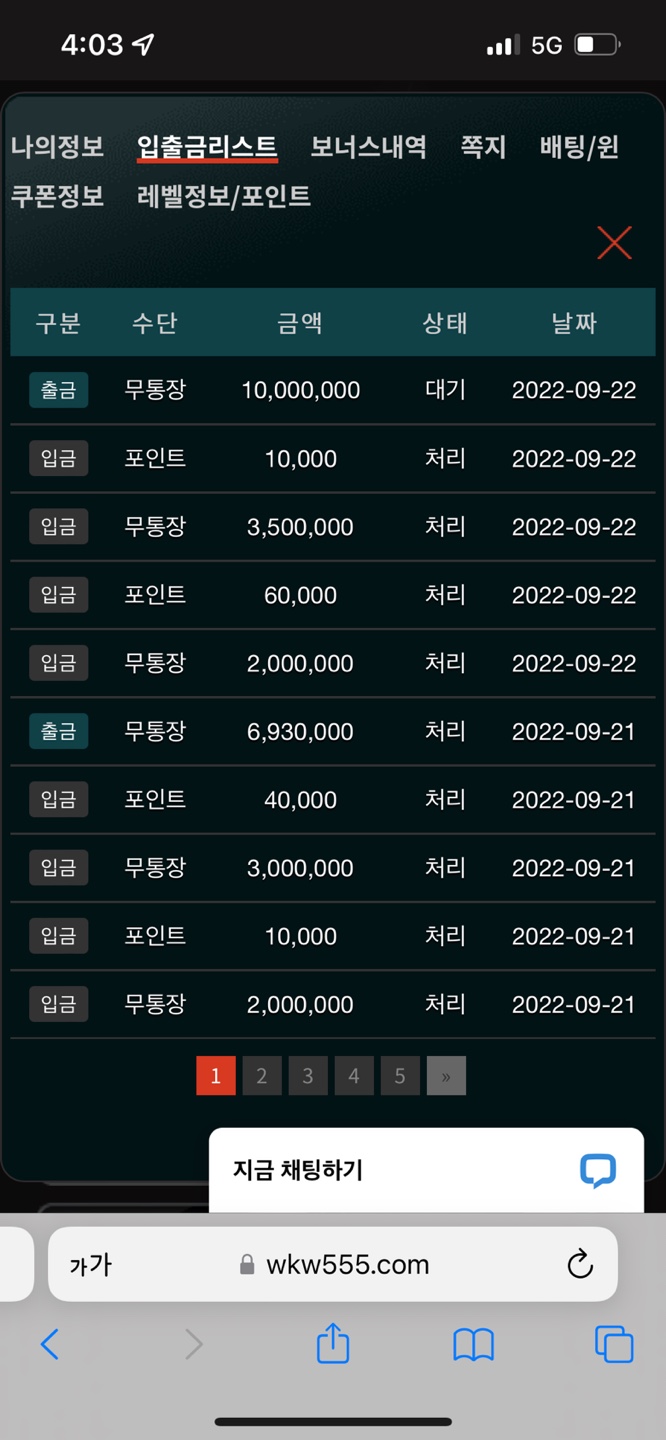Jump to page 5 of list
Image resolution: width=666 pixels, height=1440 pixels.
400,1076
